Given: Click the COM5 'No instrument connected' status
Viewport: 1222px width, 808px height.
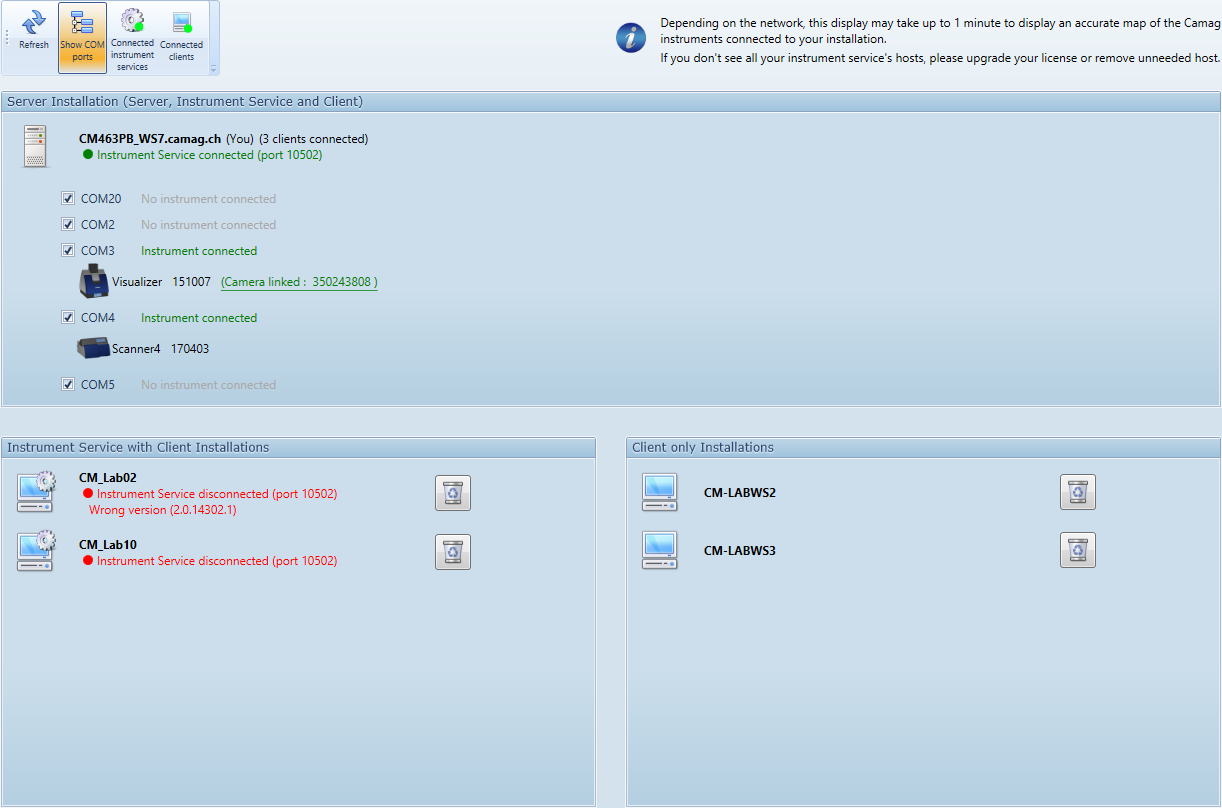Looking at the screenshot, I should [x=208, y=385].
